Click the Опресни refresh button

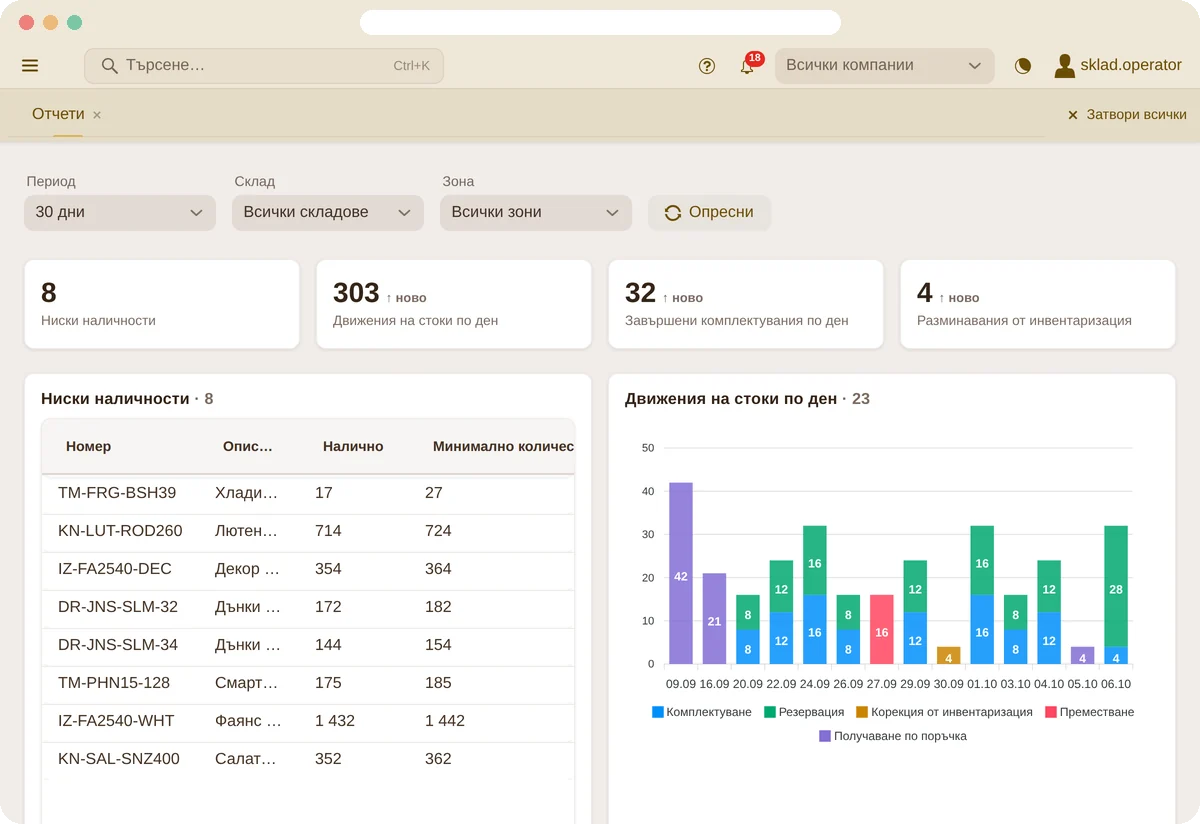709,213
